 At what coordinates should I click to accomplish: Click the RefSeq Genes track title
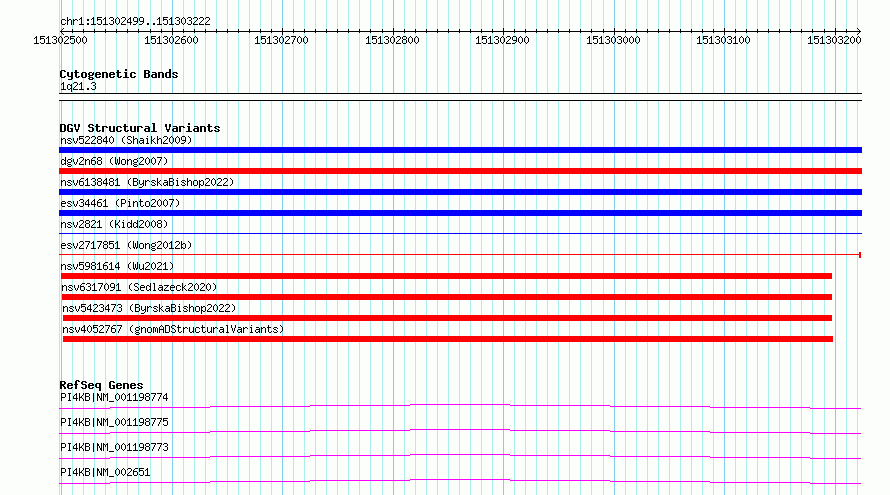tap(101, 385)
